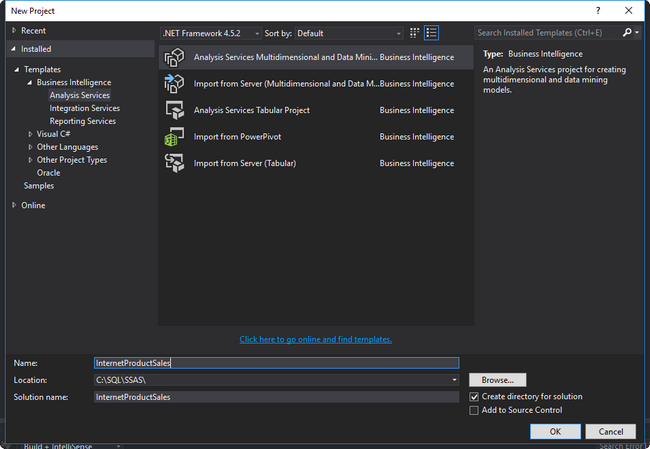Expand the Other Project Types node

[x=30, y=160]
